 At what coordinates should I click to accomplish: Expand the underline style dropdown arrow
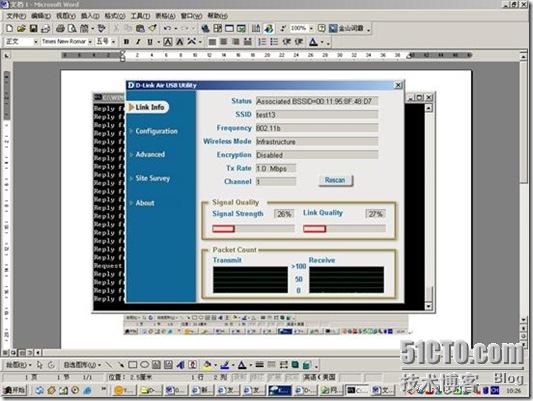158,42
